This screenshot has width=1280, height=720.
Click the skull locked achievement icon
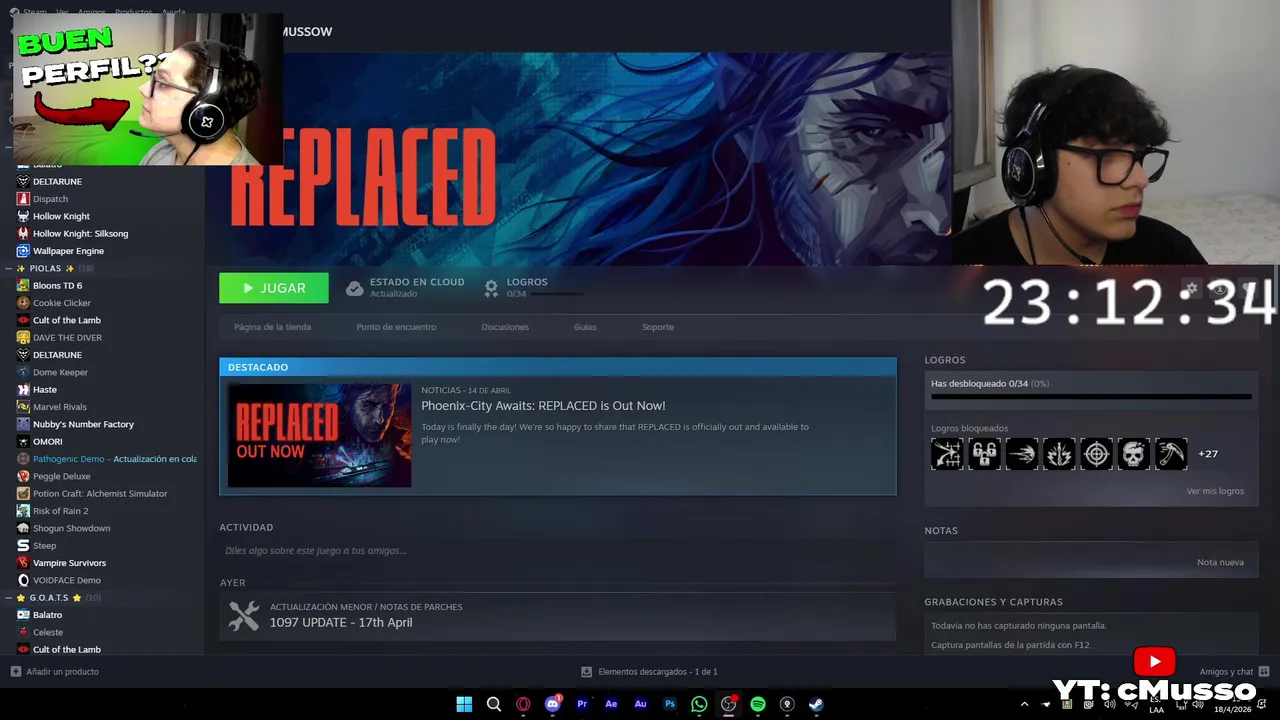(x=1134, y=454)
